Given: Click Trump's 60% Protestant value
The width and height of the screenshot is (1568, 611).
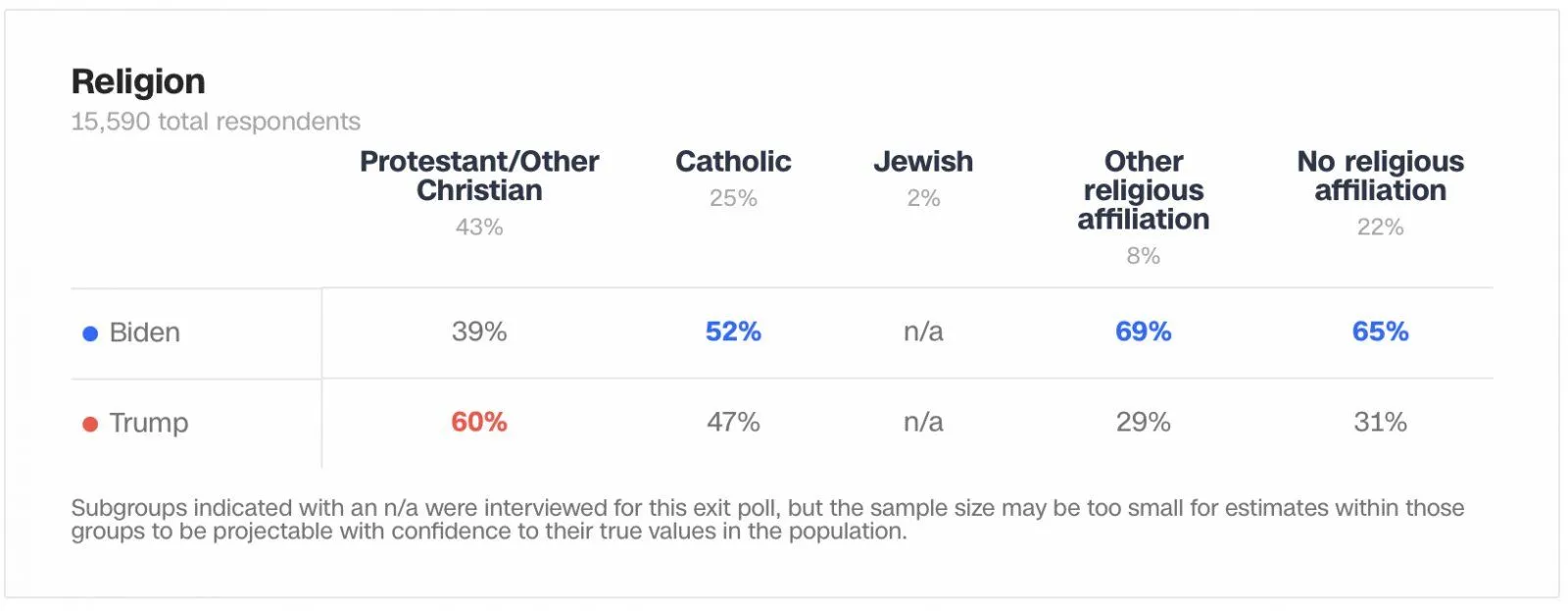Looking at the screenshot, I should [479, 422].
